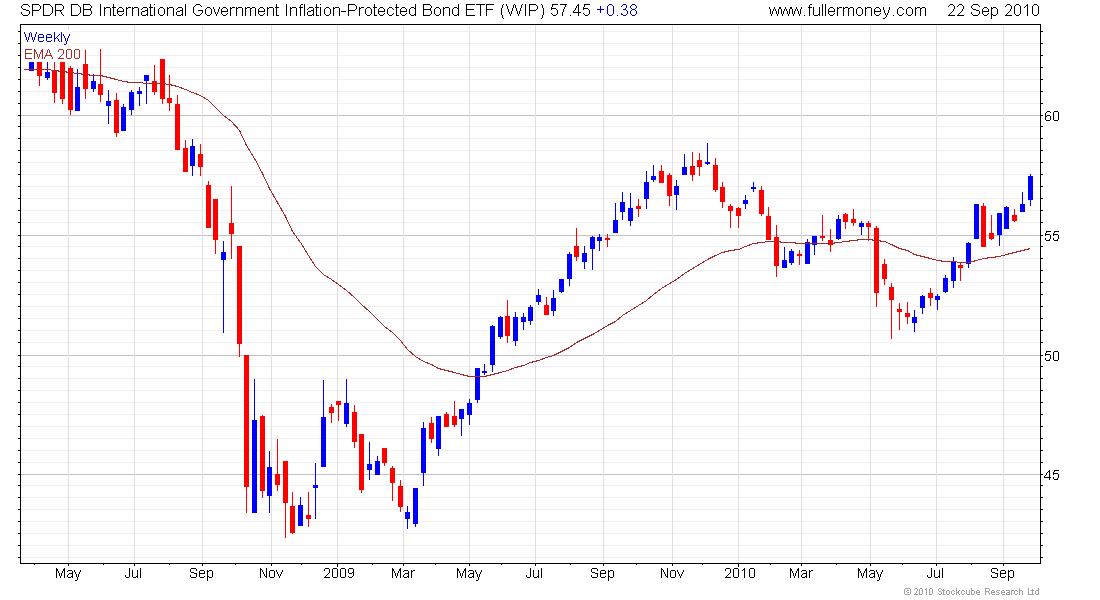
Task: Click the price value 57.45
Action: [570, 11]
